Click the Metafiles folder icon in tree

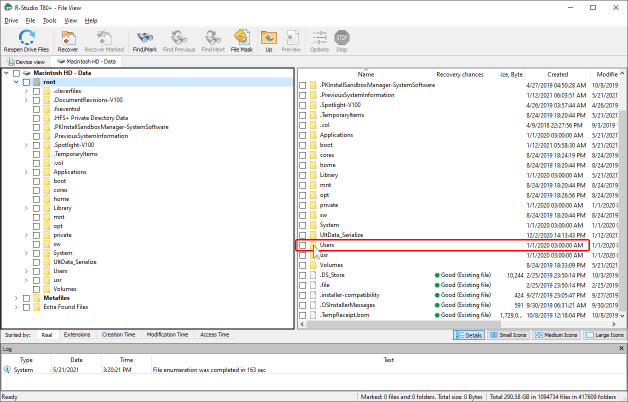click(37, 298)
